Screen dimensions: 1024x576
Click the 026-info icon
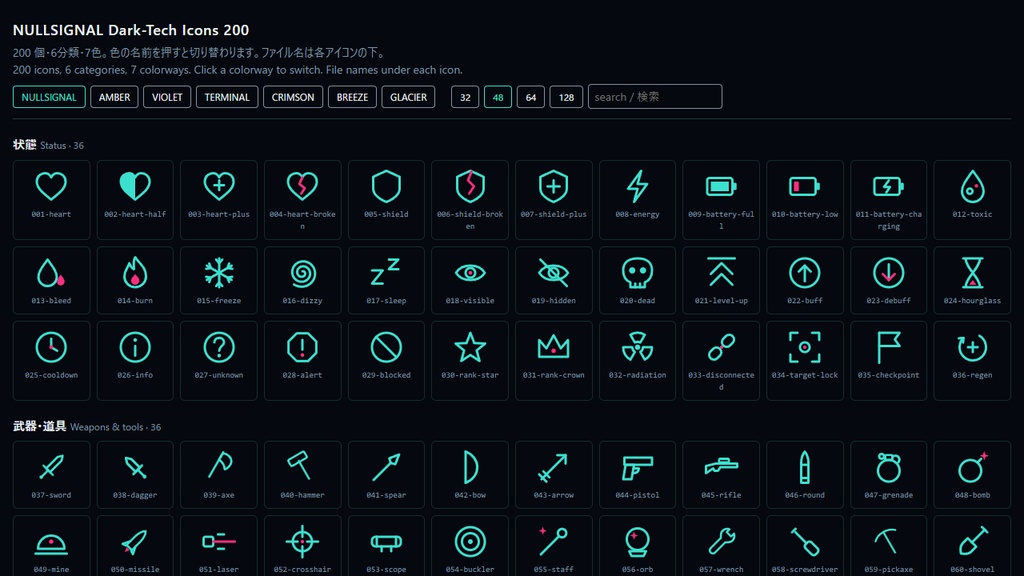[135, 347]
